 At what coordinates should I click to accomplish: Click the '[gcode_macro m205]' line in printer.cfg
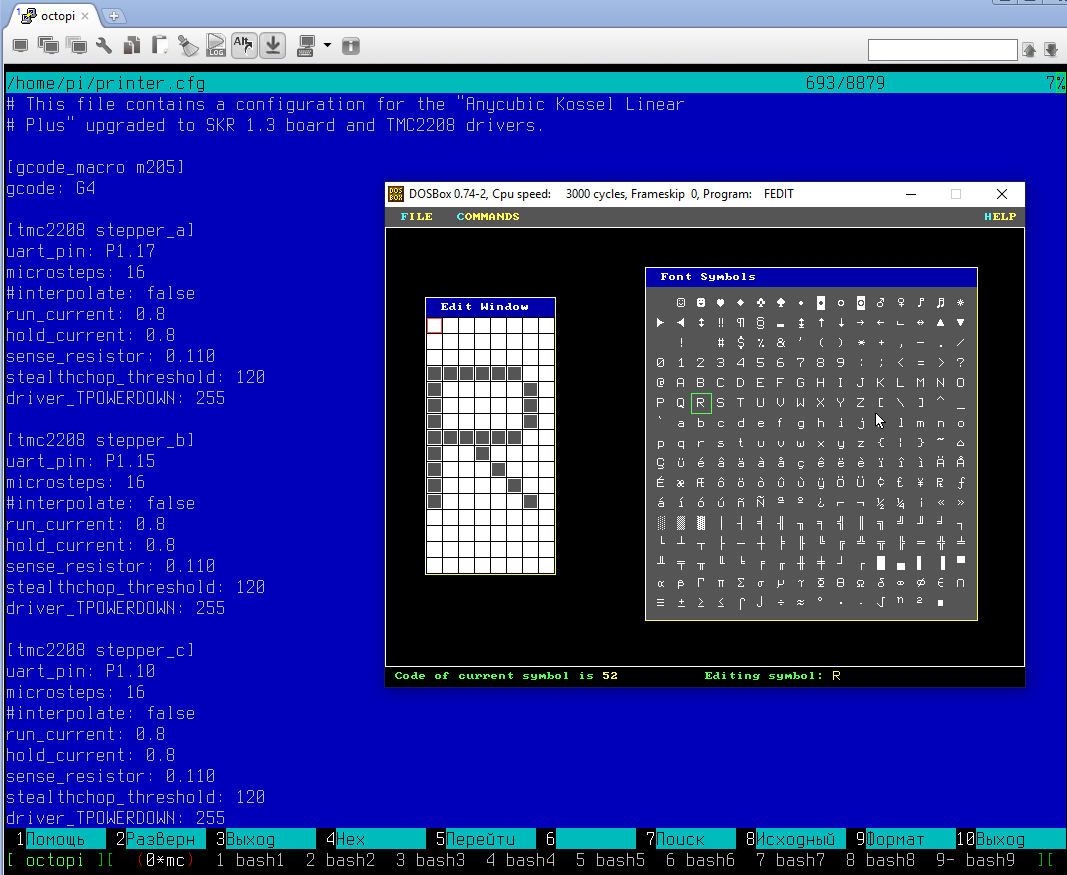(x=95, y=167)
